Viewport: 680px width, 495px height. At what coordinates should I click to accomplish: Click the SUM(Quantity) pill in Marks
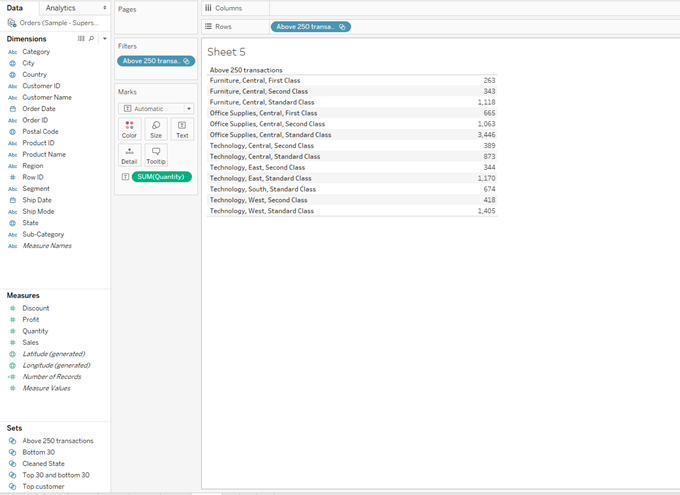pyautogui.click(x=161, y=177)
